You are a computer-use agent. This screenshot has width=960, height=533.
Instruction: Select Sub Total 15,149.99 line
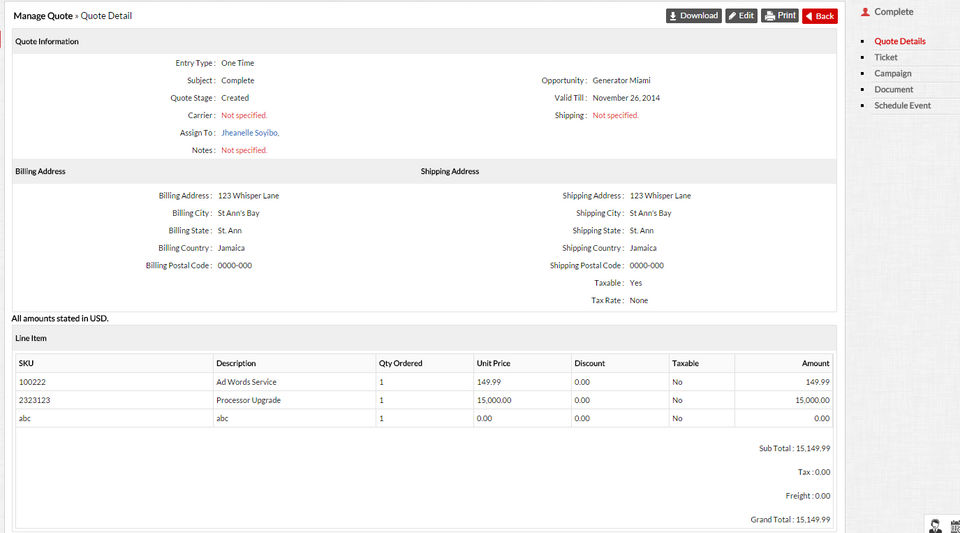click(794, 449)
